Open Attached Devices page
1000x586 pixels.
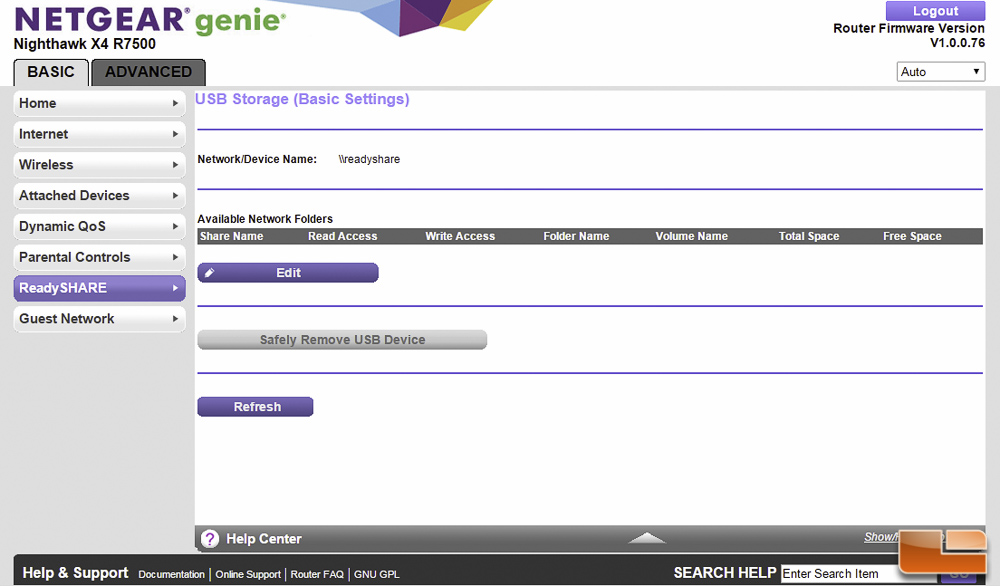(x=99, y=196)
